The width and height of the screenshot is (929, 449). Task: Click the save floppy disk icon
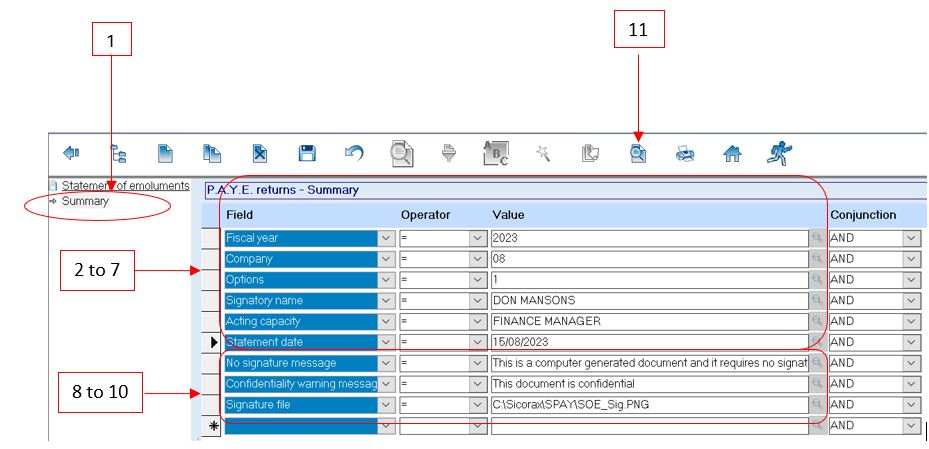coord(307,153)
